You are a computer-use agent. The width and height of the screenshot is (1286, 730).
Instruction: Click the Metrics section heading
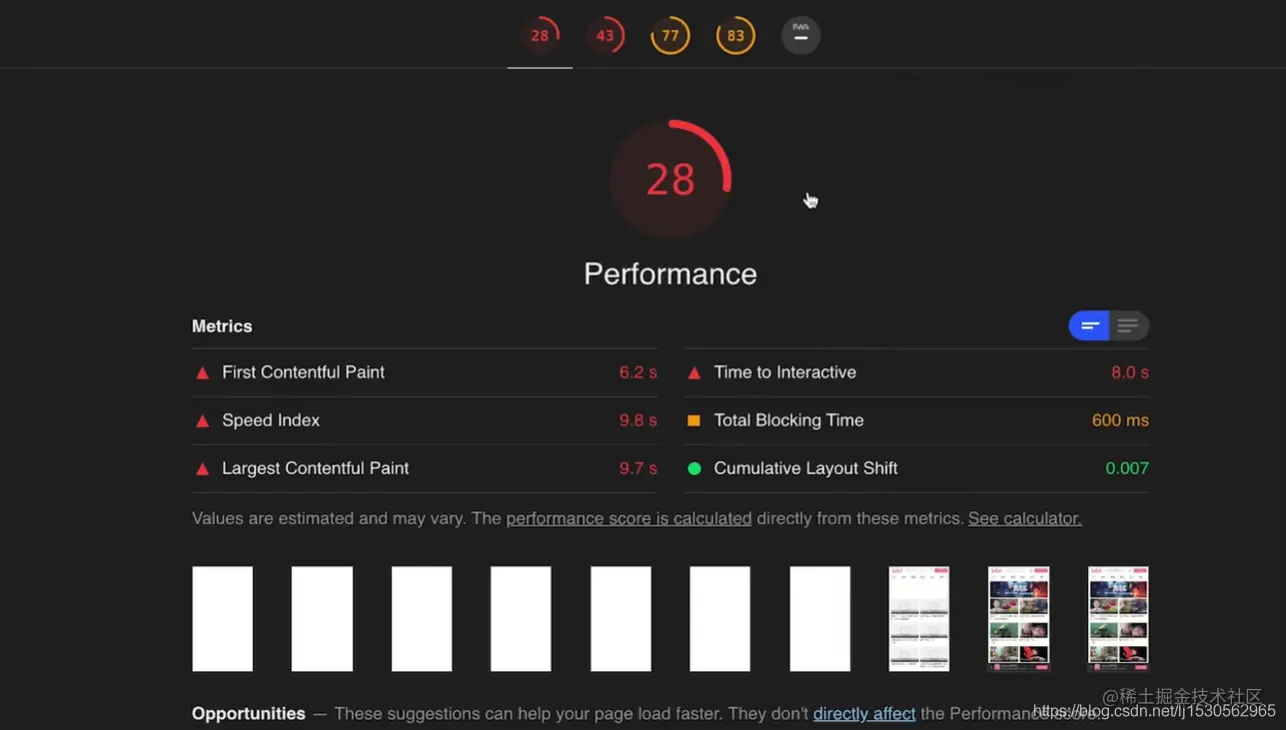[x=222, y=326]
